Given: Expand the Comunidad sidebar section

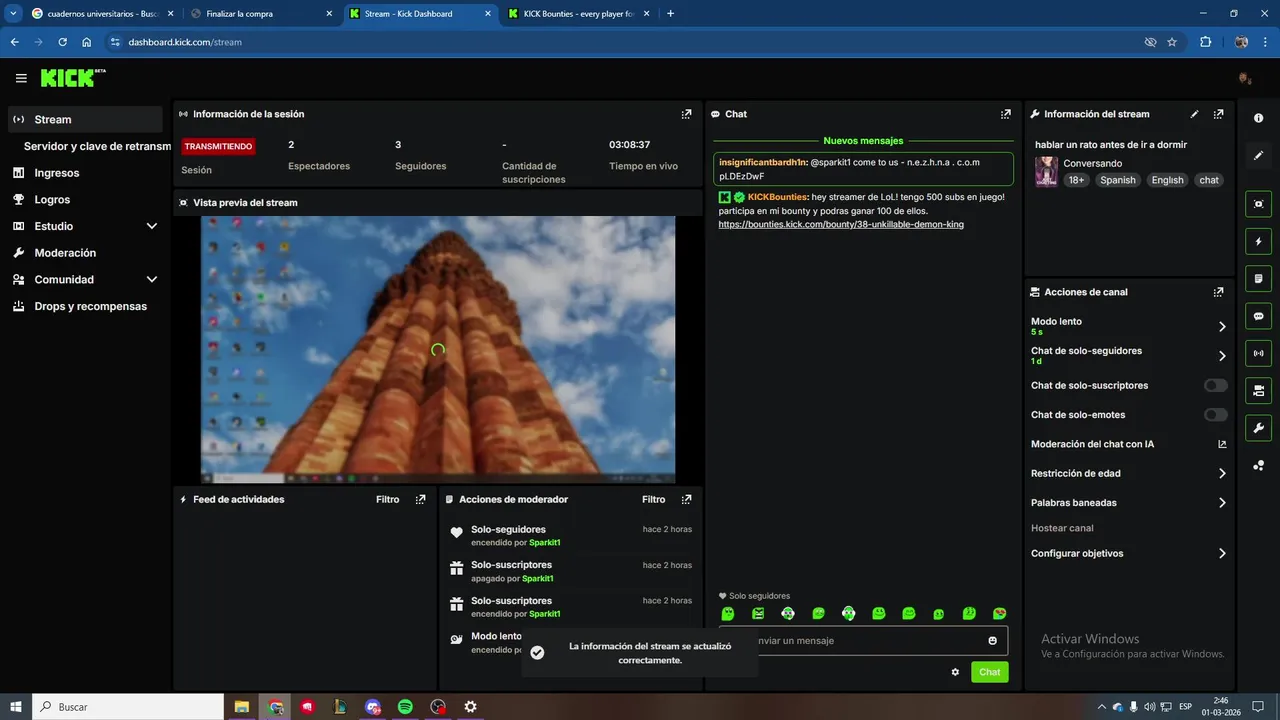Looking at the screenshot, I should click(x=152, y=280).
